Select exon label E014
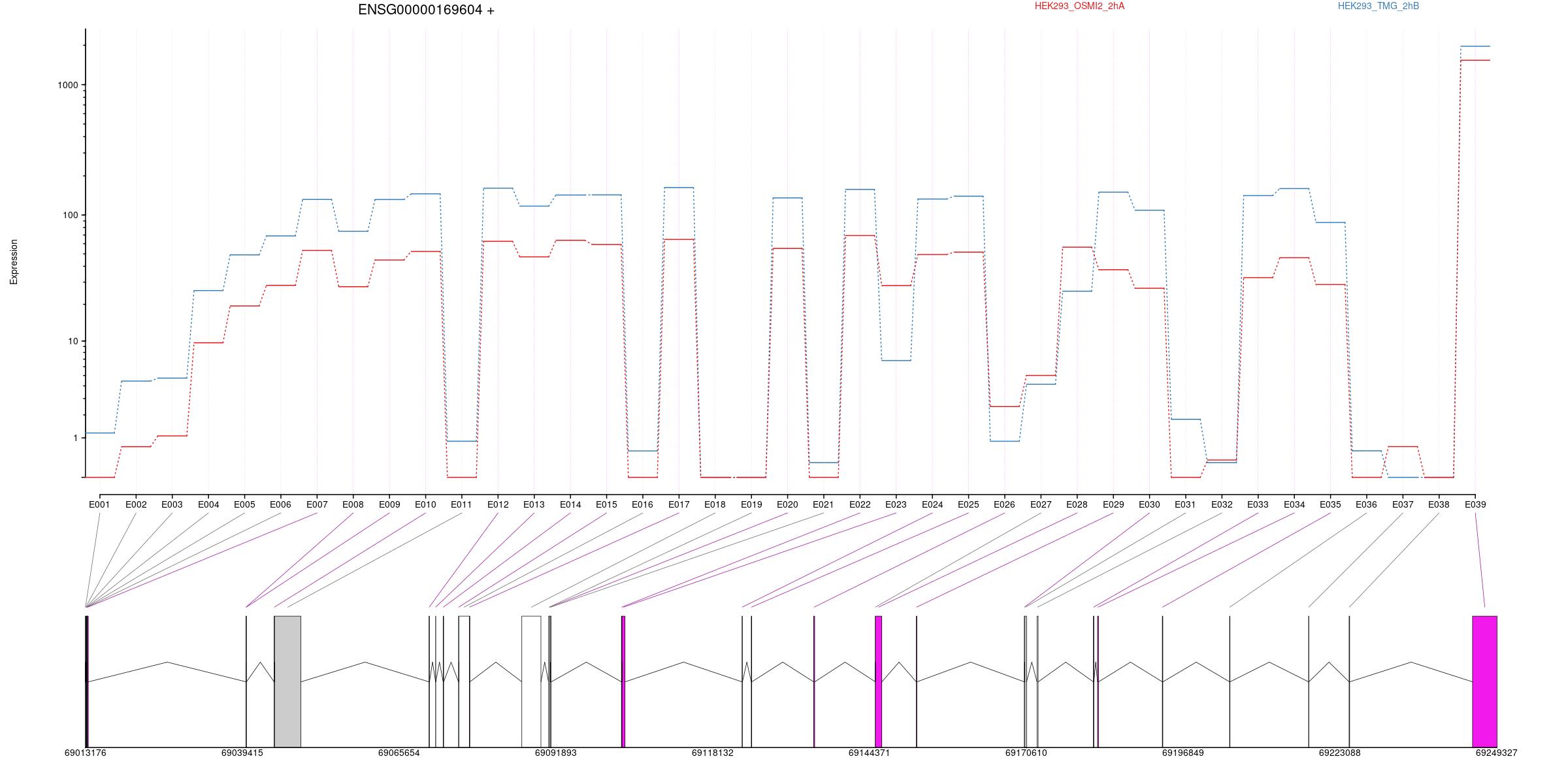Image resolution: width=1568 pixels, height=784 pixels. (570, 504)
